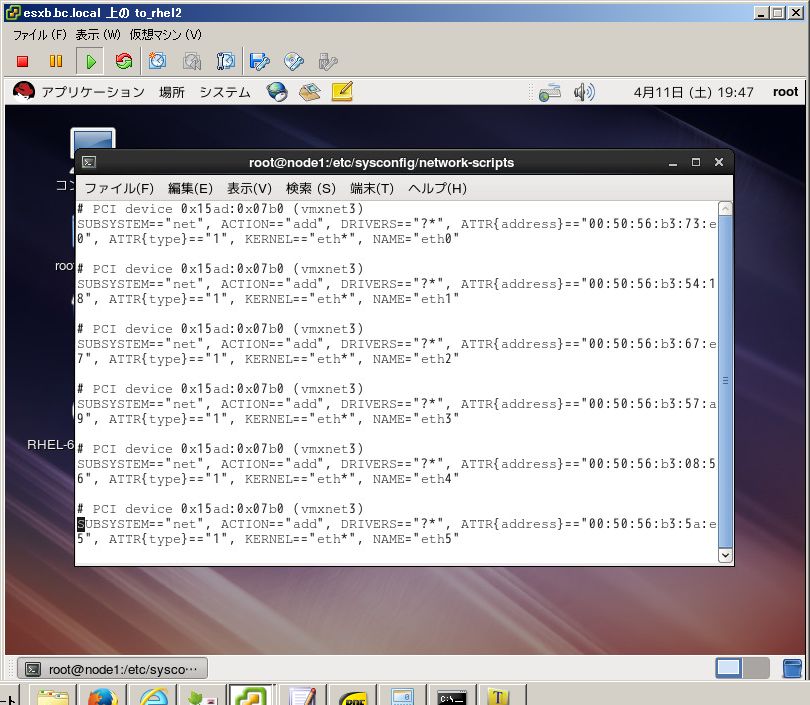Switch to the second grey workspace

(x=756, y=668)
